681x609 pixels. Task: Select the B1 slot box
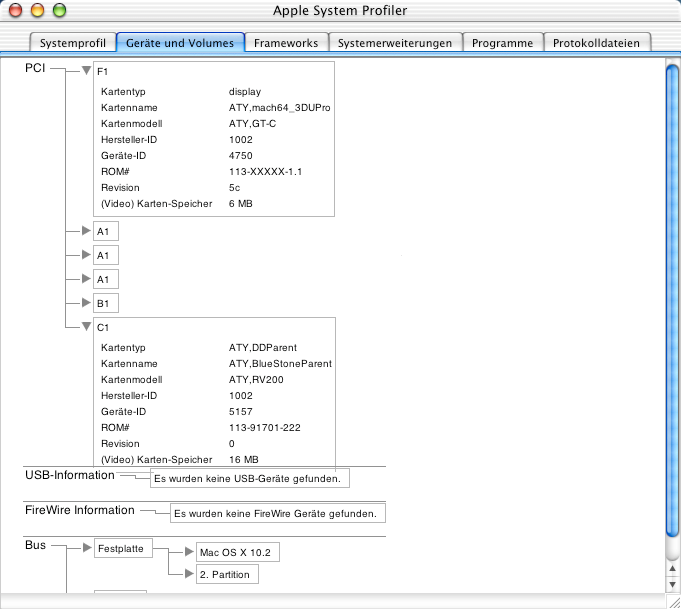(x=106, y=303)
